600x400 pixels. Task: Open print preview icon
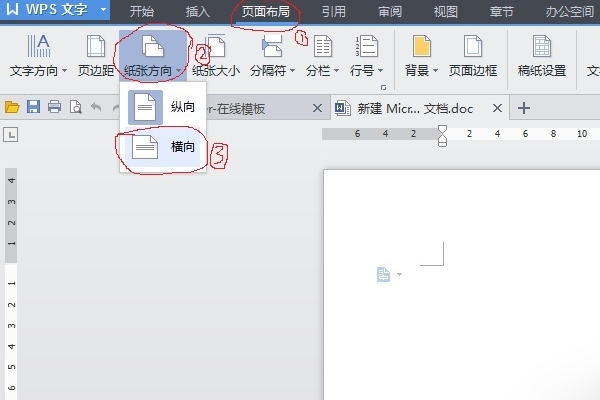pos(75,107)
